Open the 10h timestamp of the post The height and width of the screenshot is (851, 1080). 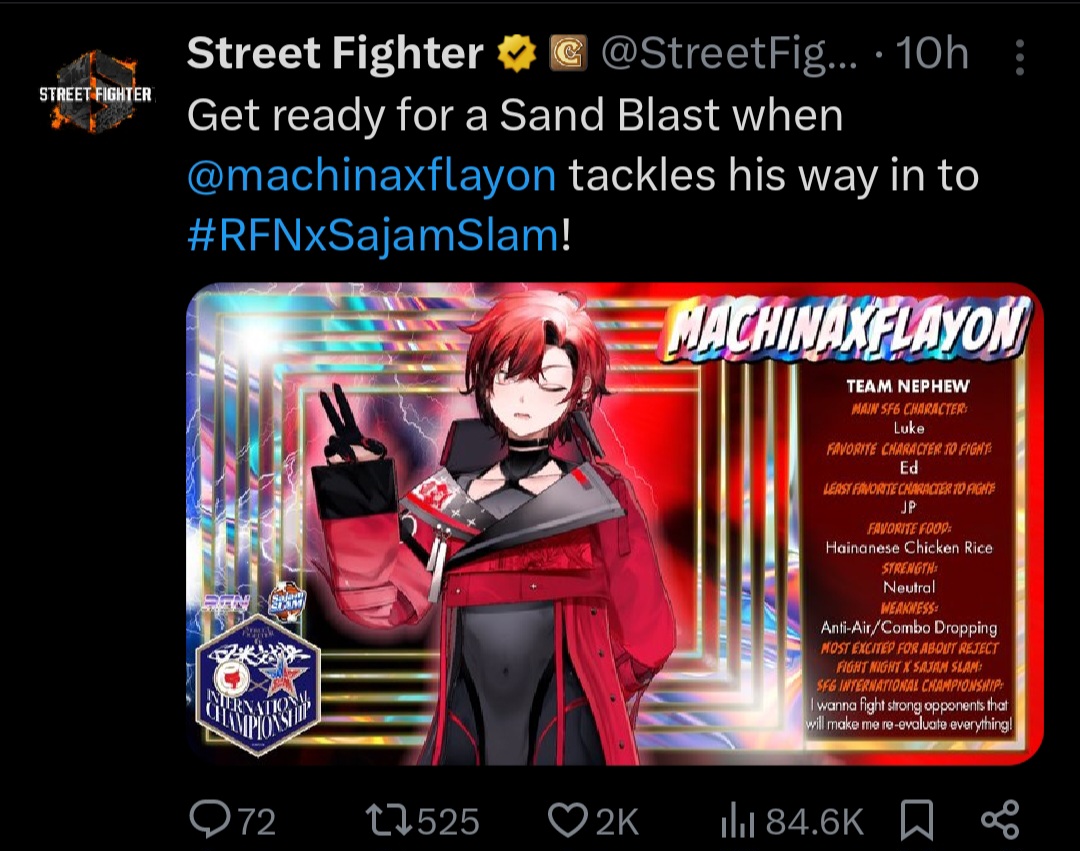click(x=933, y=54)
